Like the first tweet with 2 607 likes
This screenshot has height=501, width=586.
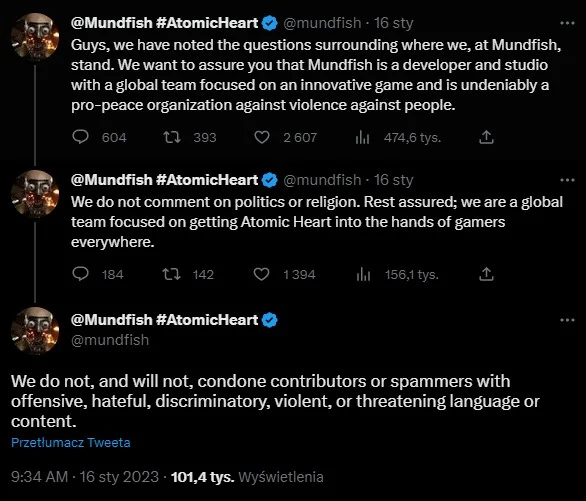coord(262,137)
